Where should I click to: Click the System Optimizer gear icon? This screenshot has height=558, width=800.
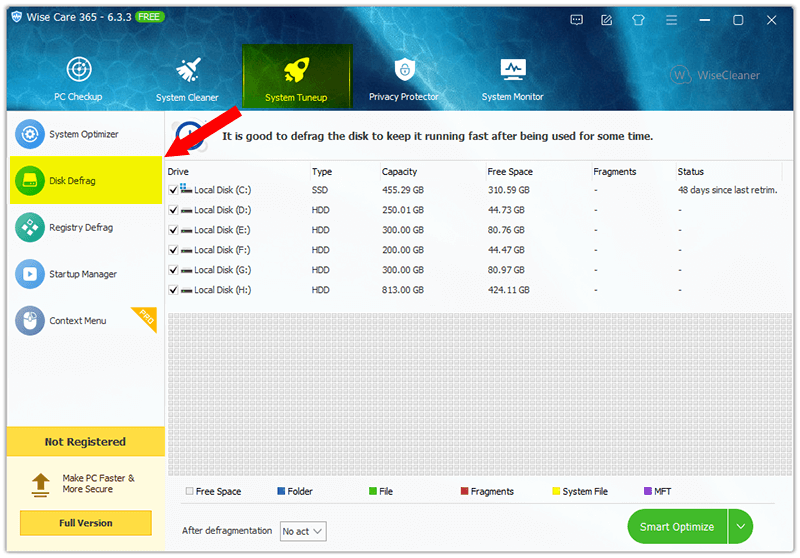(30, 134)
